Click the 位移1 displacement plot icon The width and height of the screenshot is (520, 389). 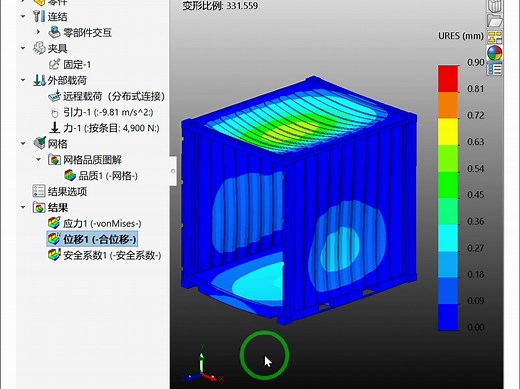[x=54, y=239]
